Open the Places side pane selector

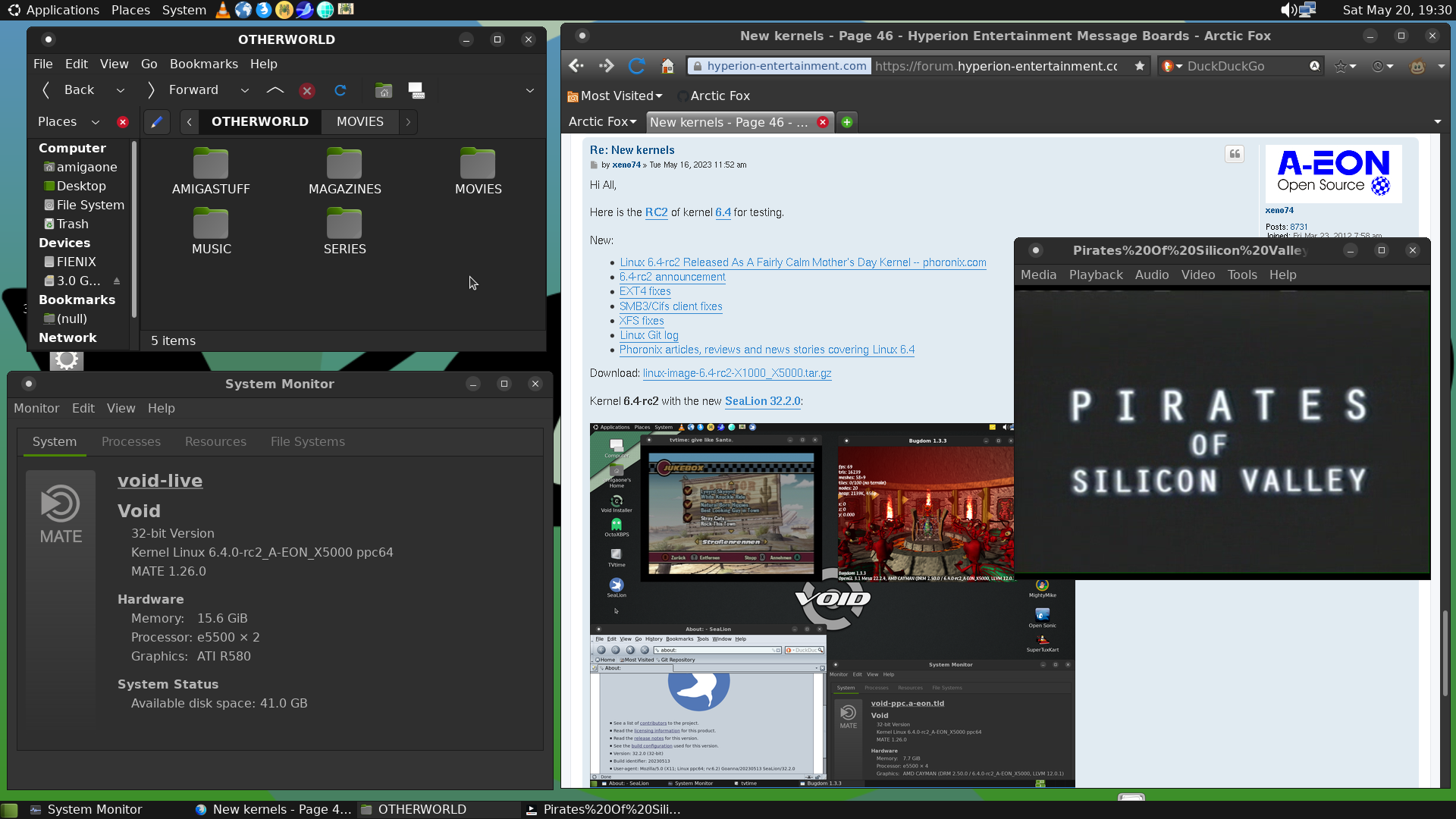tap(68, 122)
